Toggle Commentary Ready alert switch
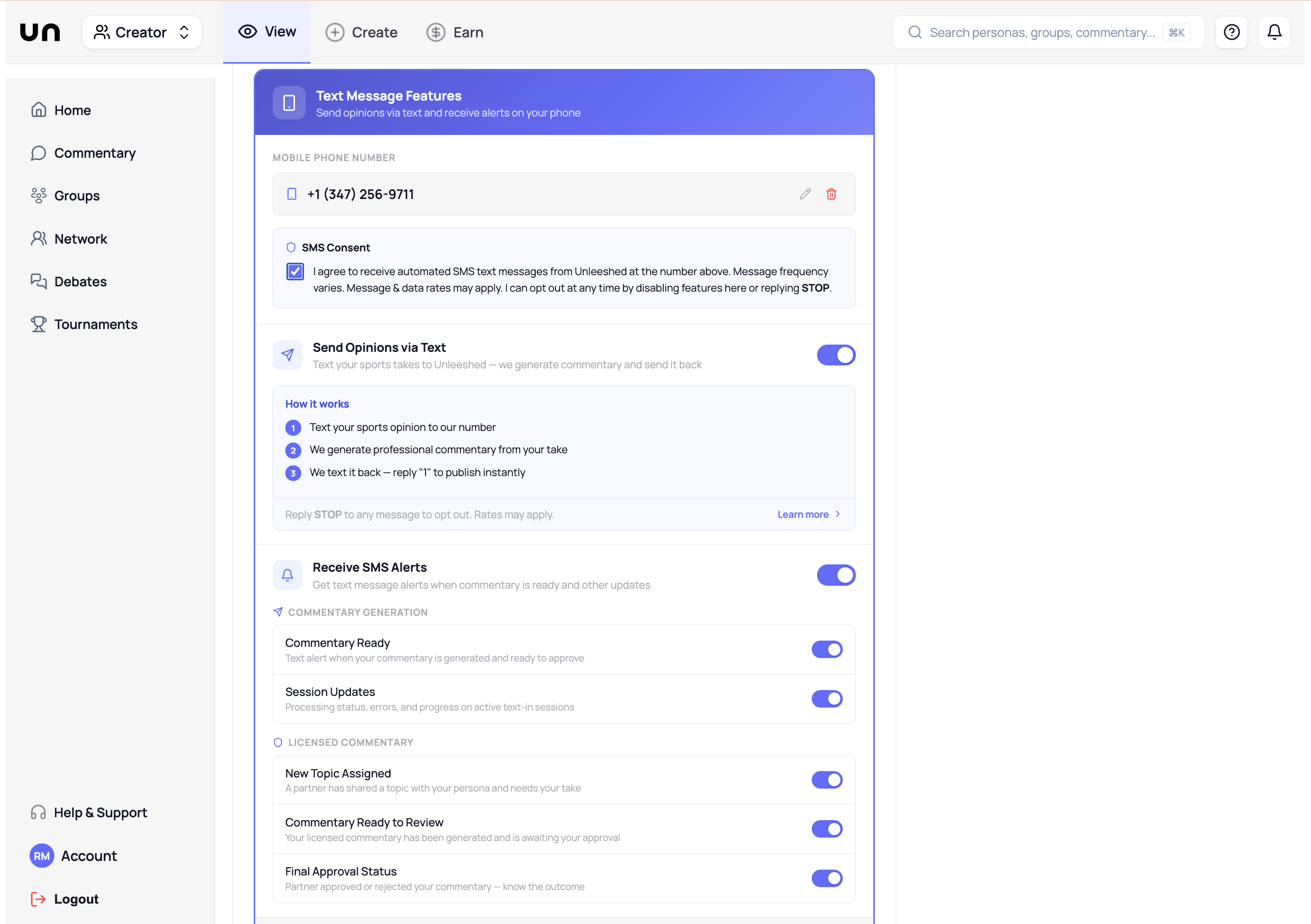Image resolution: width=1311 pixels, height=924 pixels. tap(826, 649)
